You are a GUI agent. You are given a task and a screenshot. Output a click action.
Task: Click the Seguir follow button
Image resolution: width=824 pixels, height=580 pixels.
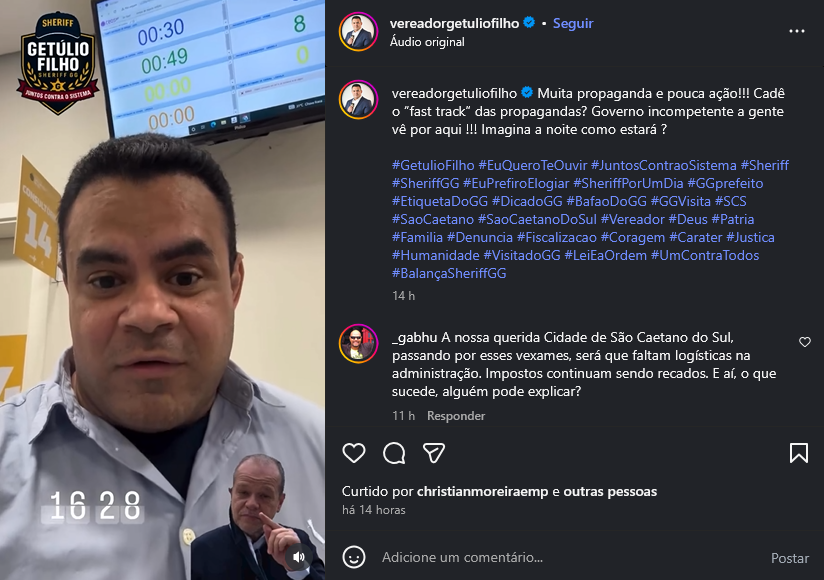click(573, 23)
